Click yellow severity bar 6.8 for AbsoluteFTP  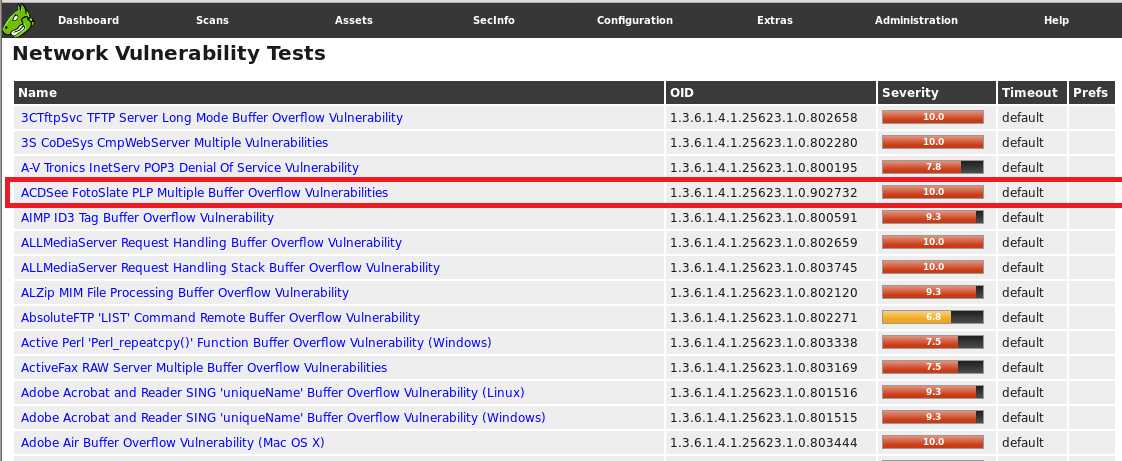click(933, 317)
